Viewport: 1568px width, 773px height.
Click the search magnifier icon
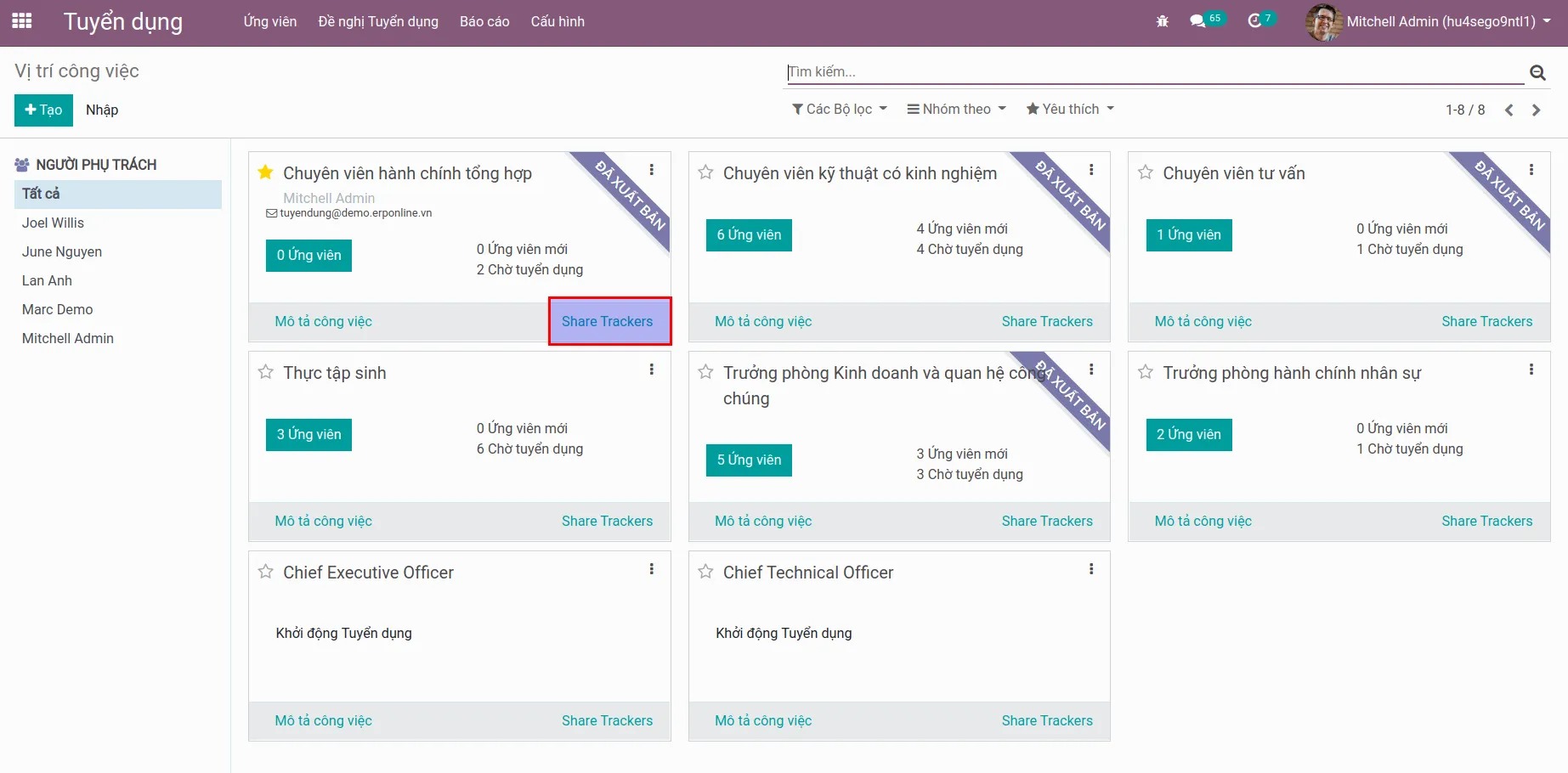(x=1537, y=72)
